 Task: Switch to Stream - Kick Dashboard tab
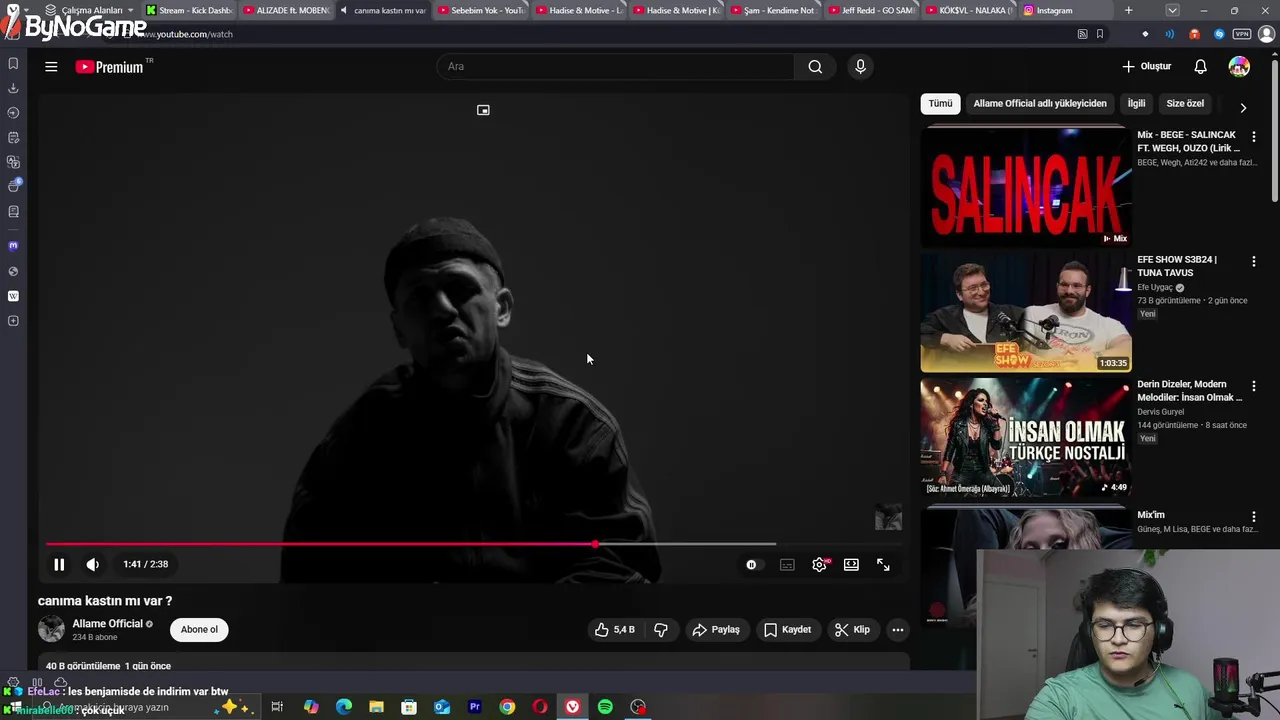pos(187,10)
